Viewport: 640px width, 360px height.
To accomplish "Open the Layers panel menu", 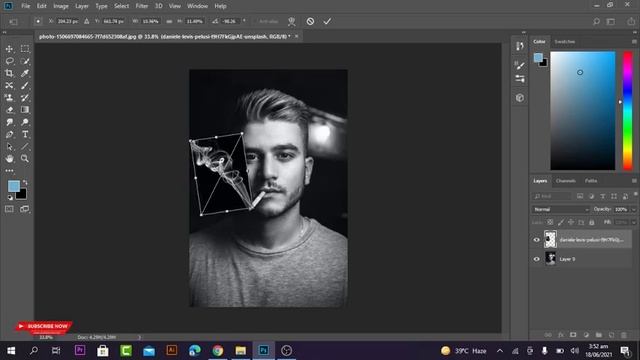I will click(x=634, y=181).
